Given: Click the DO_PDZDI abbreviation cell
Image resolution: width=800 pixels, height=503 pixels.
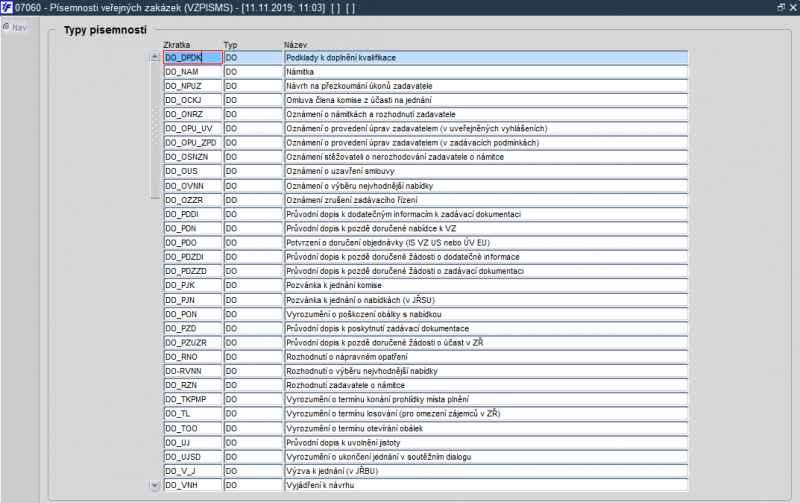Looking at the screenshot, I should [x=193, y=257].
